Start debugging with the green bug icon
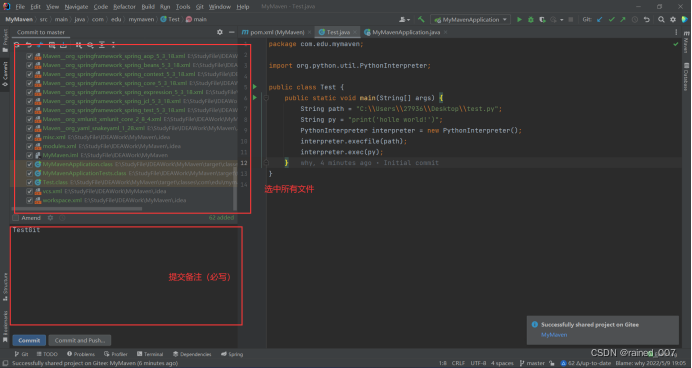The width and height of the screenshot is (692, 368). [x=531, y=19]
